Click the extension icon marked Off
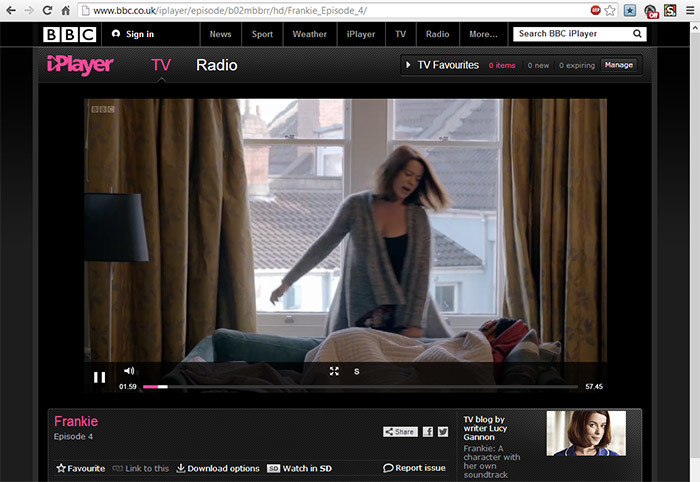 (x=651, y=12)
